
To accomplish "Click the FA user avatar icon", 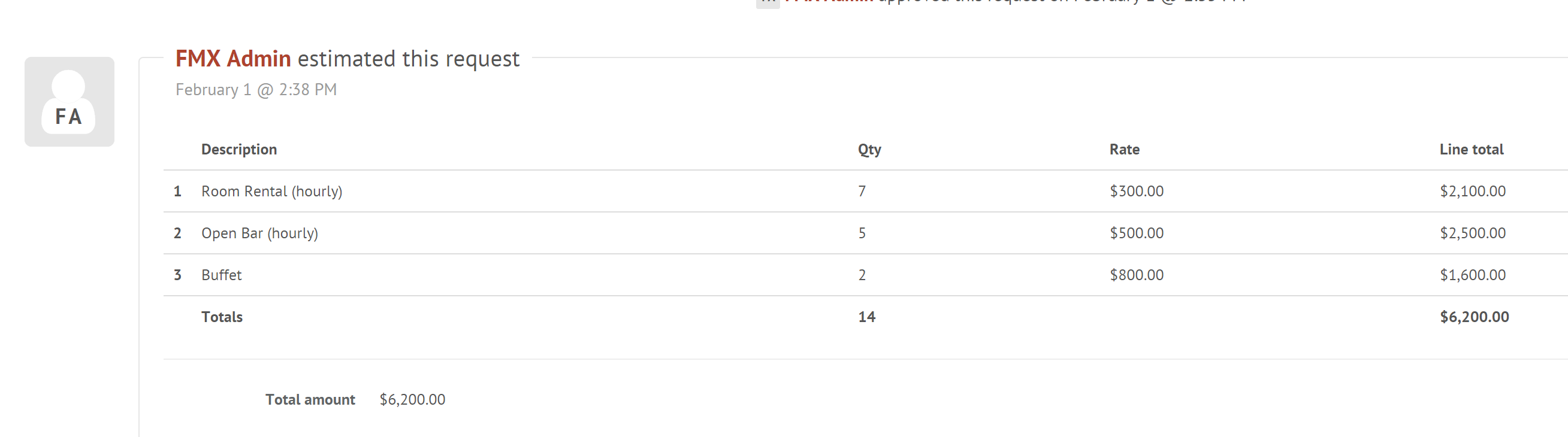I will pyautogui.click(x=69, y=102).
